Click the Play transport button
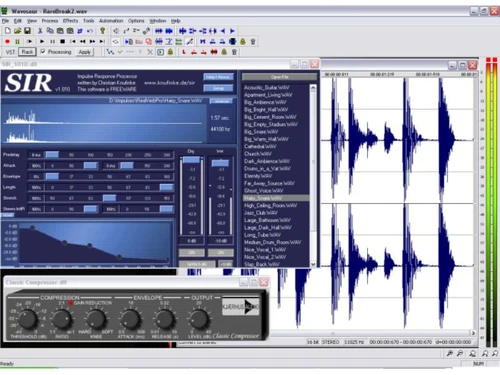This screenshot has height=375, width=500. [x=42, y=42]
